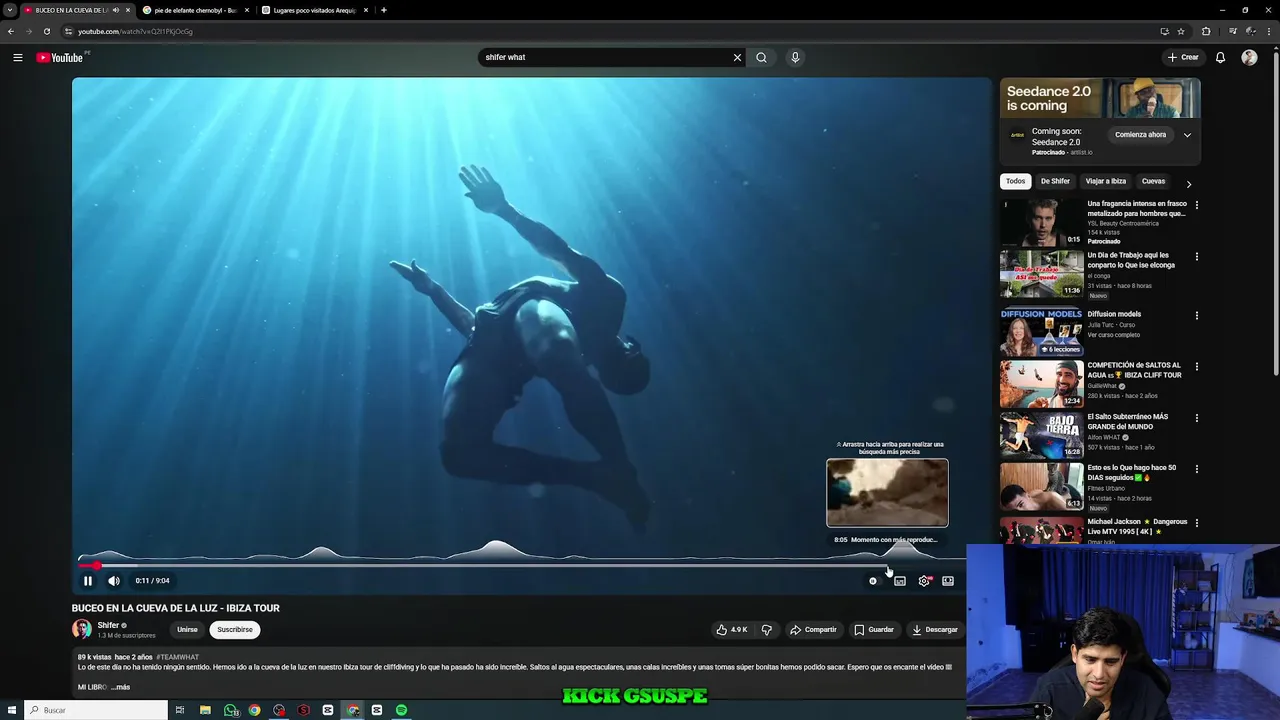The width and height of the screenshot is (1280, 720).
Task: Open El Salto Subterráneo thumbnail
Action: pos(1041,434)
